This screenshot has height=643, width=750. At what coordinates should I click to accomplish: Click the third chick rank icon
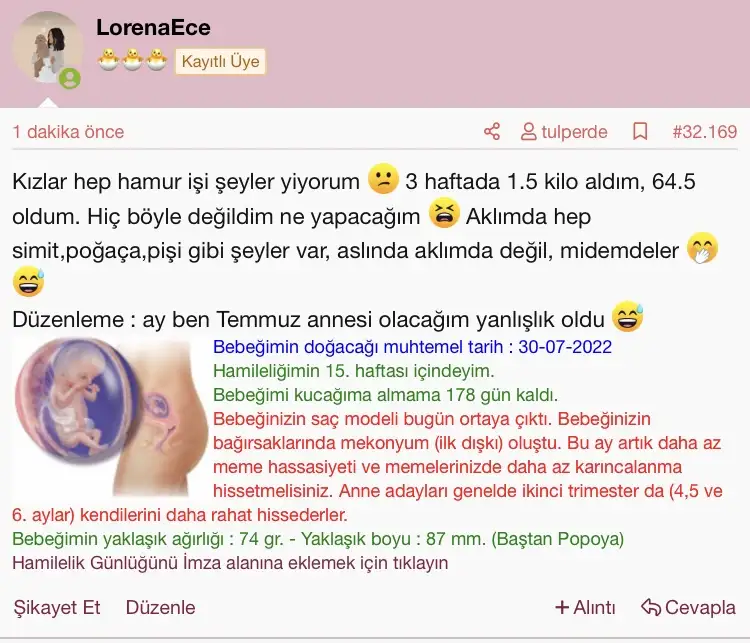coord(156,60)
